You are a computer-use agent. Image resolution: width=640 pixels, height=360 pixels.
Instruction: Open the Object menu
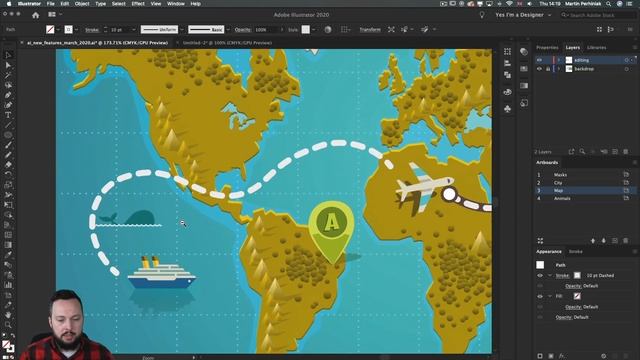tap(82, 4)
